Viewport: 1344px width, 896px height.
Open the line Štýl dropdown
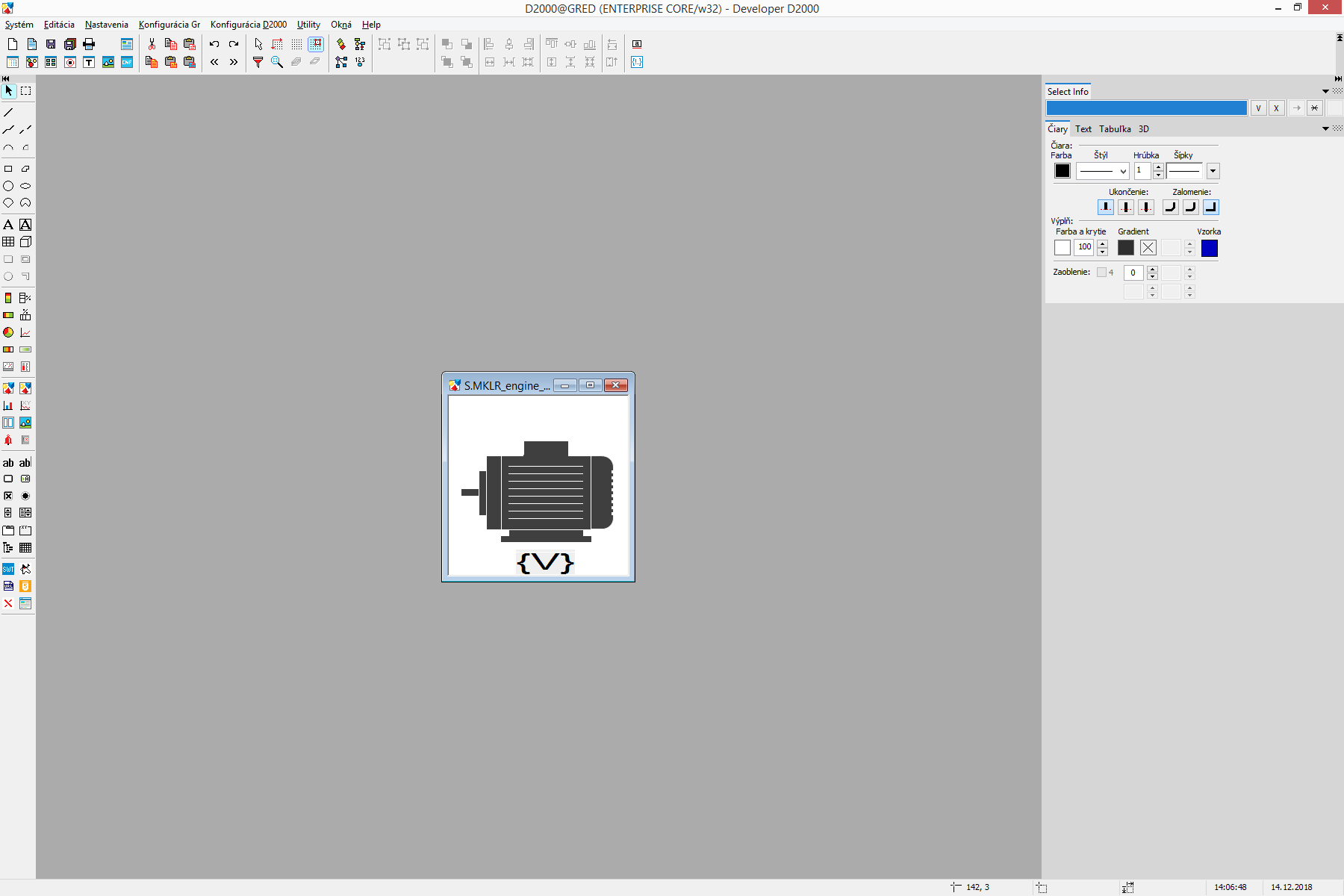coord(1102,171)
